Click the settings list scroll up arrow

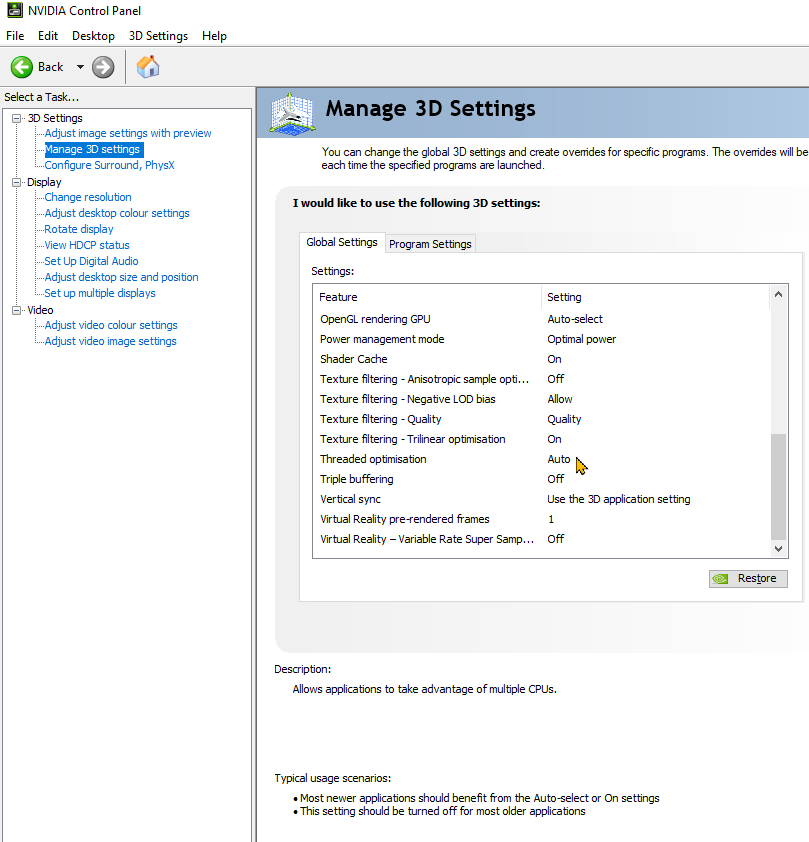[x=778, y=294]
